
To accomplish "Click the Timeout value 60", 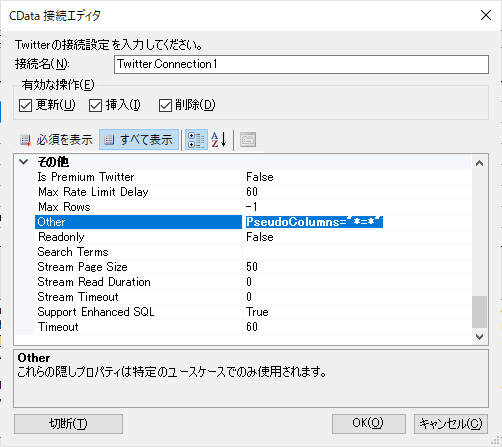I will click(x=357, y=327).
